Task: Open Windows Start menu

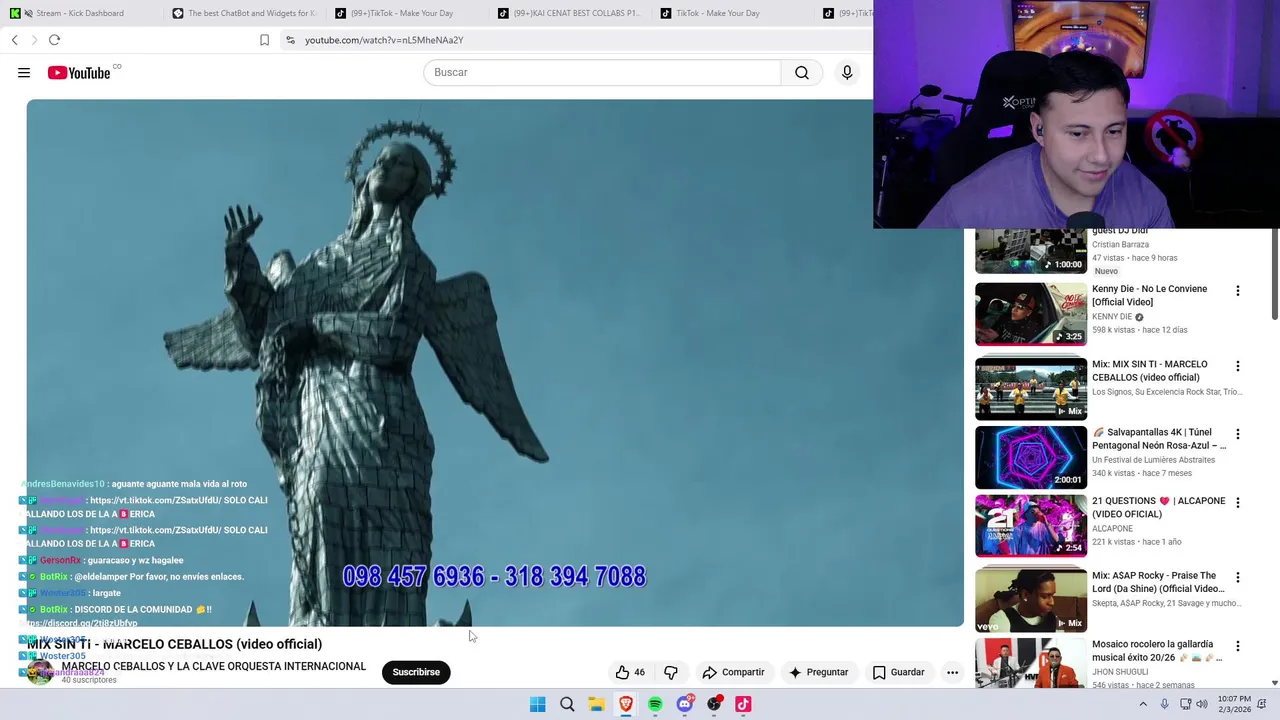Action: [x=537, y=704]
